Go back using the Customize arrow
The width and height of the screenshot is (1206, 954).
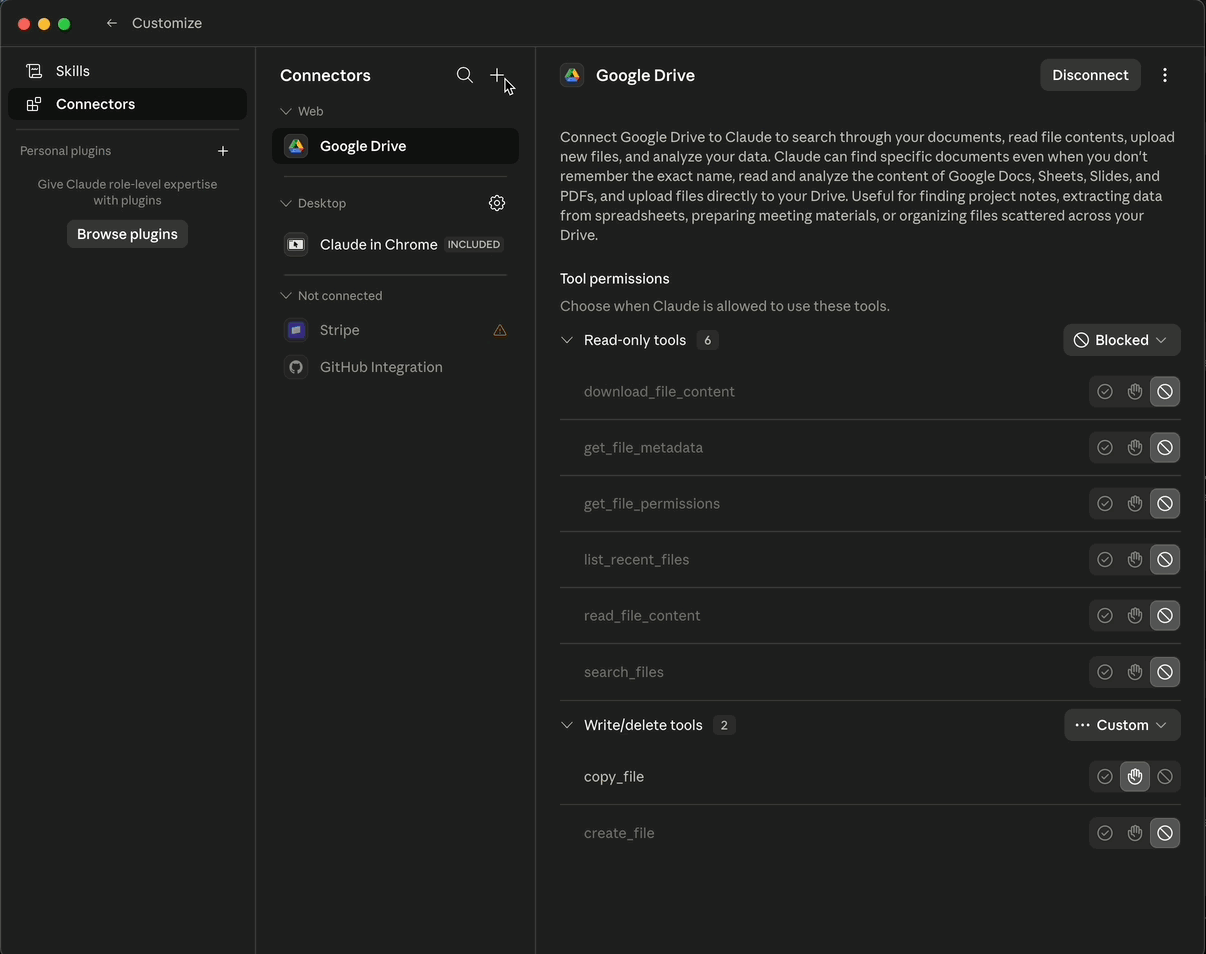coord(112,23)
